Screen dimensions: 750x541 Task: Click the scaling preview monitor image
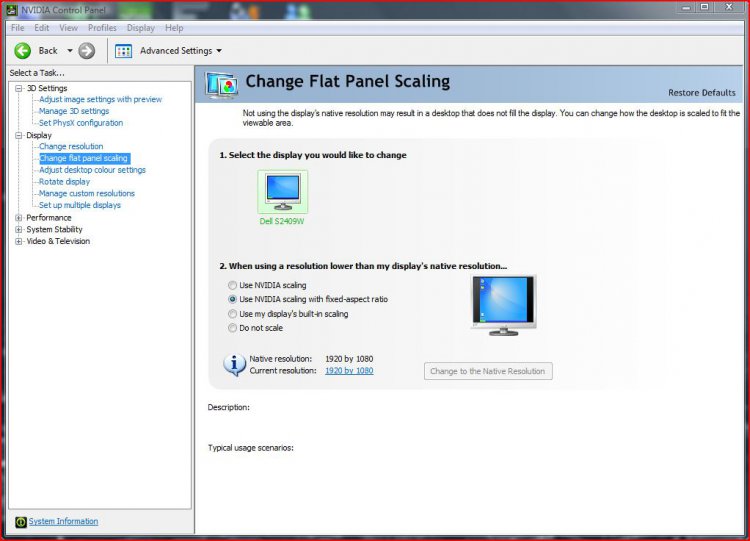(x=503, y=305)
